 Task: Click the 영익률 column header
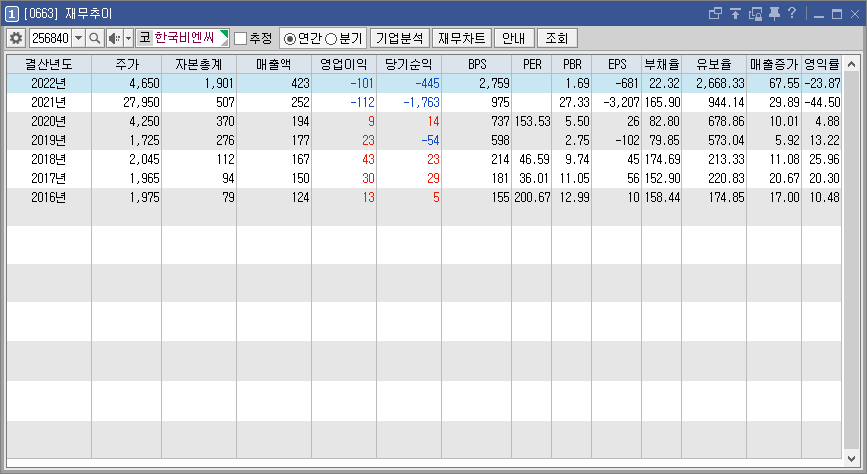point(821,64)
